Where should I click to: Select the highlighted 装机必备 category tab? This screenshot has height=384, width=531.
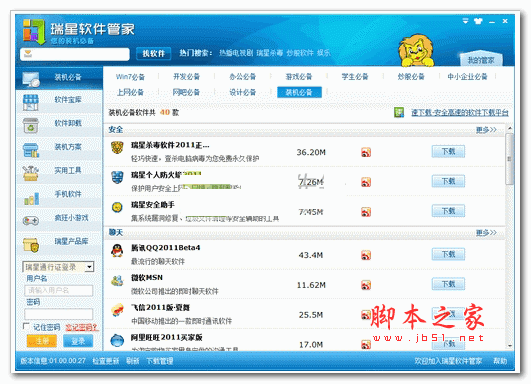pyautogui.click(x=299, y=92)
